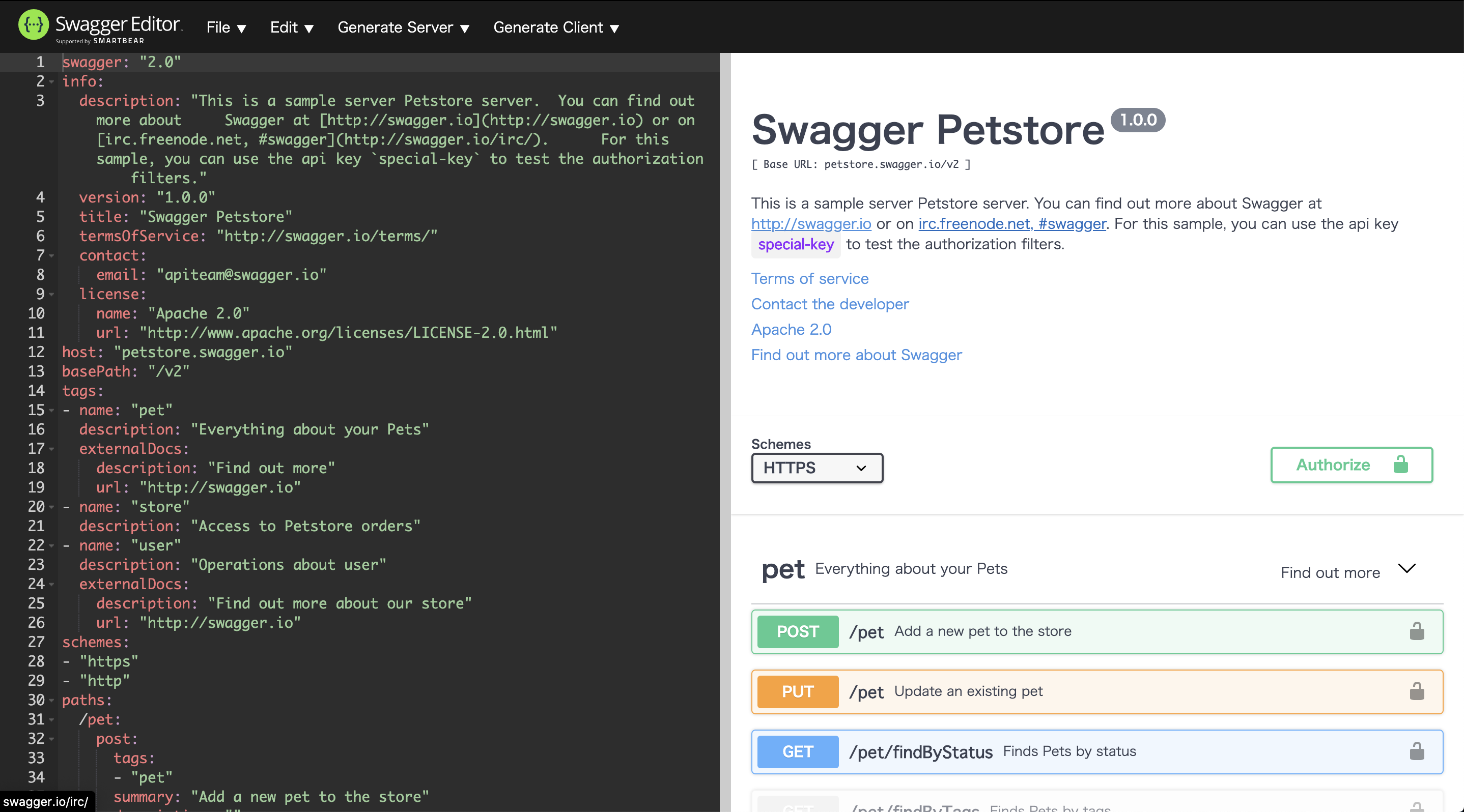Fold the info block at line 2
The height and width of the screenshot is (812, 1464).
click(x=52, y=82)
